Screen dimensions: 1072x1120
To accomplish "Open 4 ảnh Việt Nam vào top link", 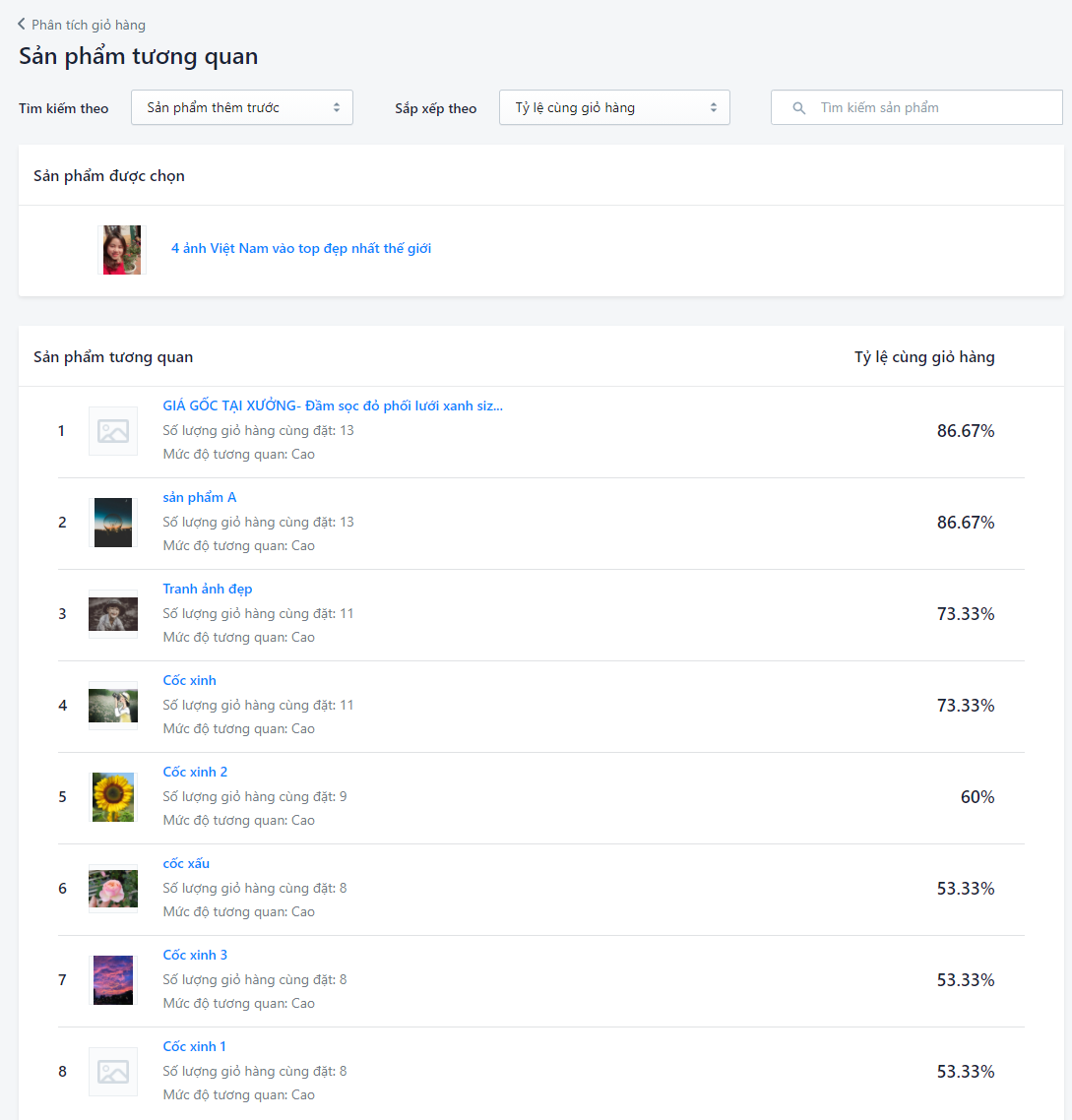I will coord(301,249).
